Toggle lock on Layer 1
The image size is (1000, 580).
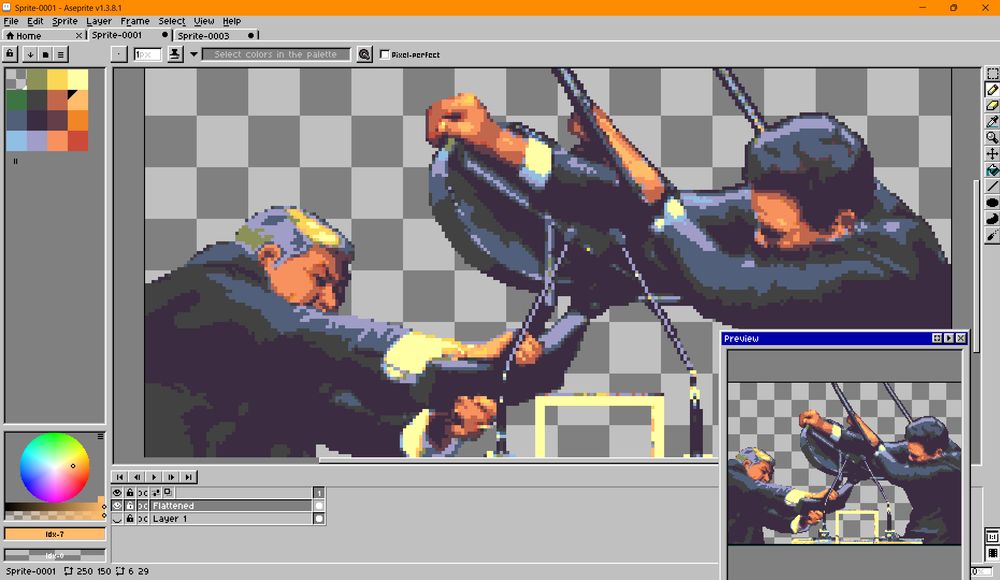tap(130, 519)
